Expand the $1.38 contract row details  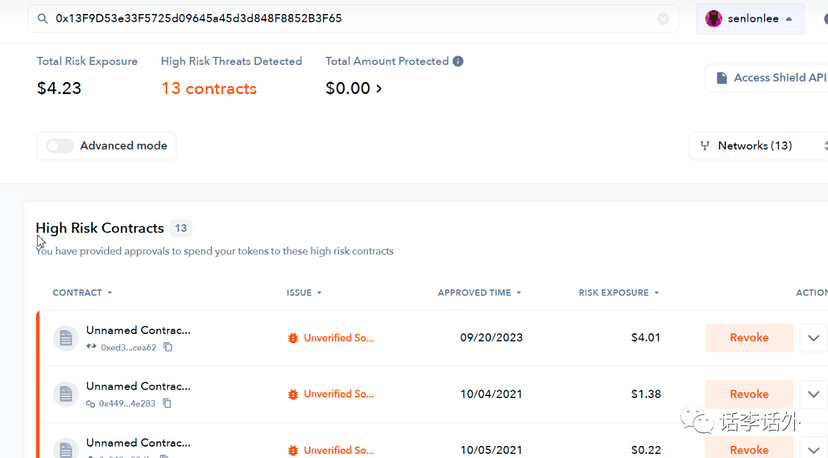813,394
